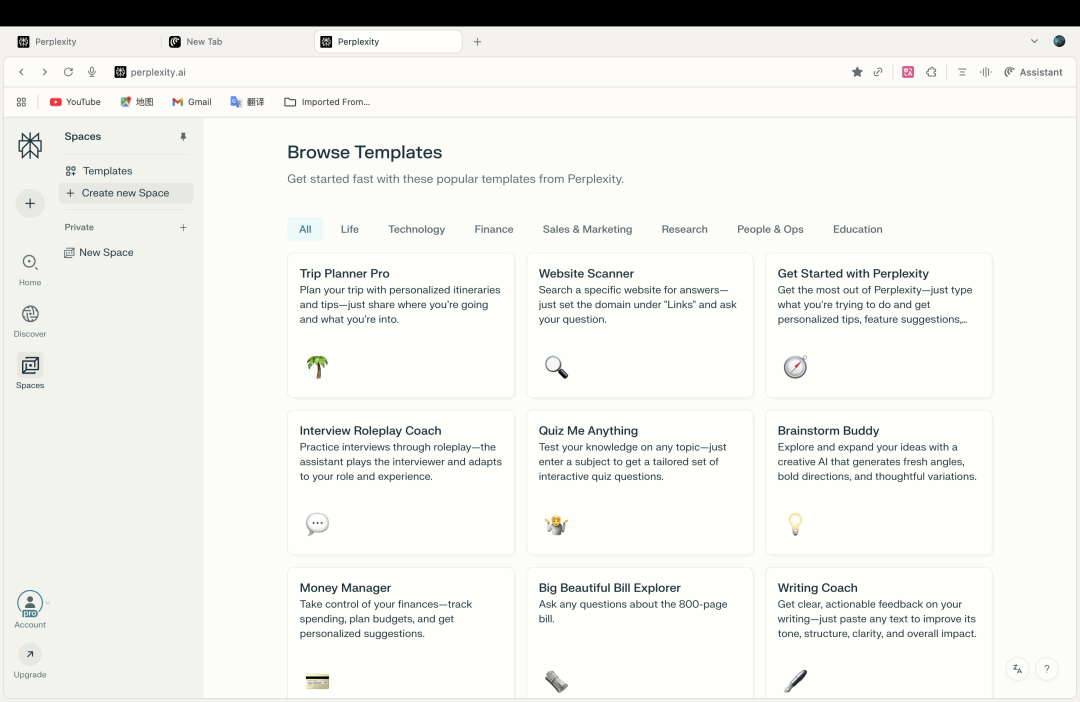Open Website Scanner template title
The width and height of the screenshot is (1080, 702).
[586, 273]
